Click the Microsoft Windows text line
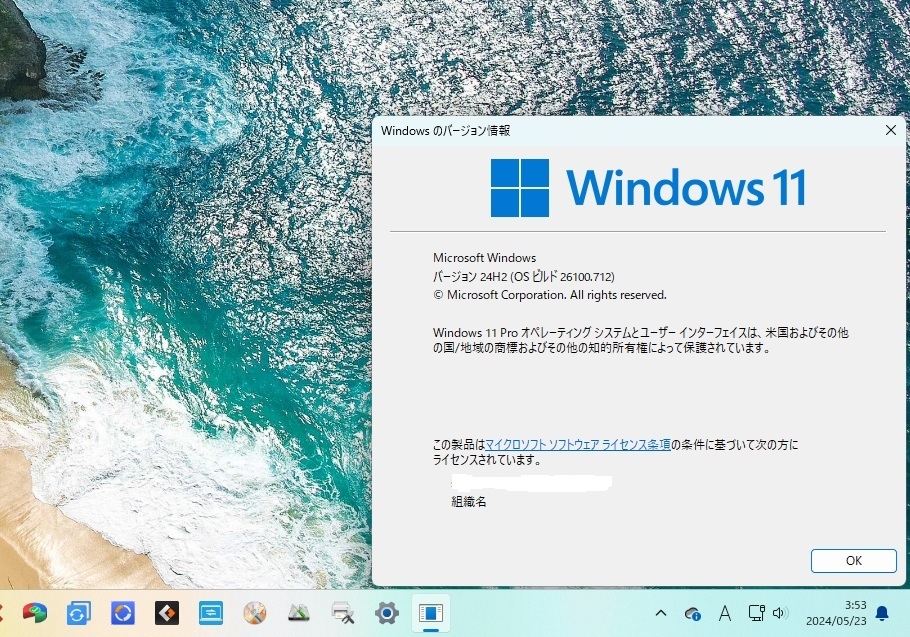 pyautogui.click(x=485, y=258)
